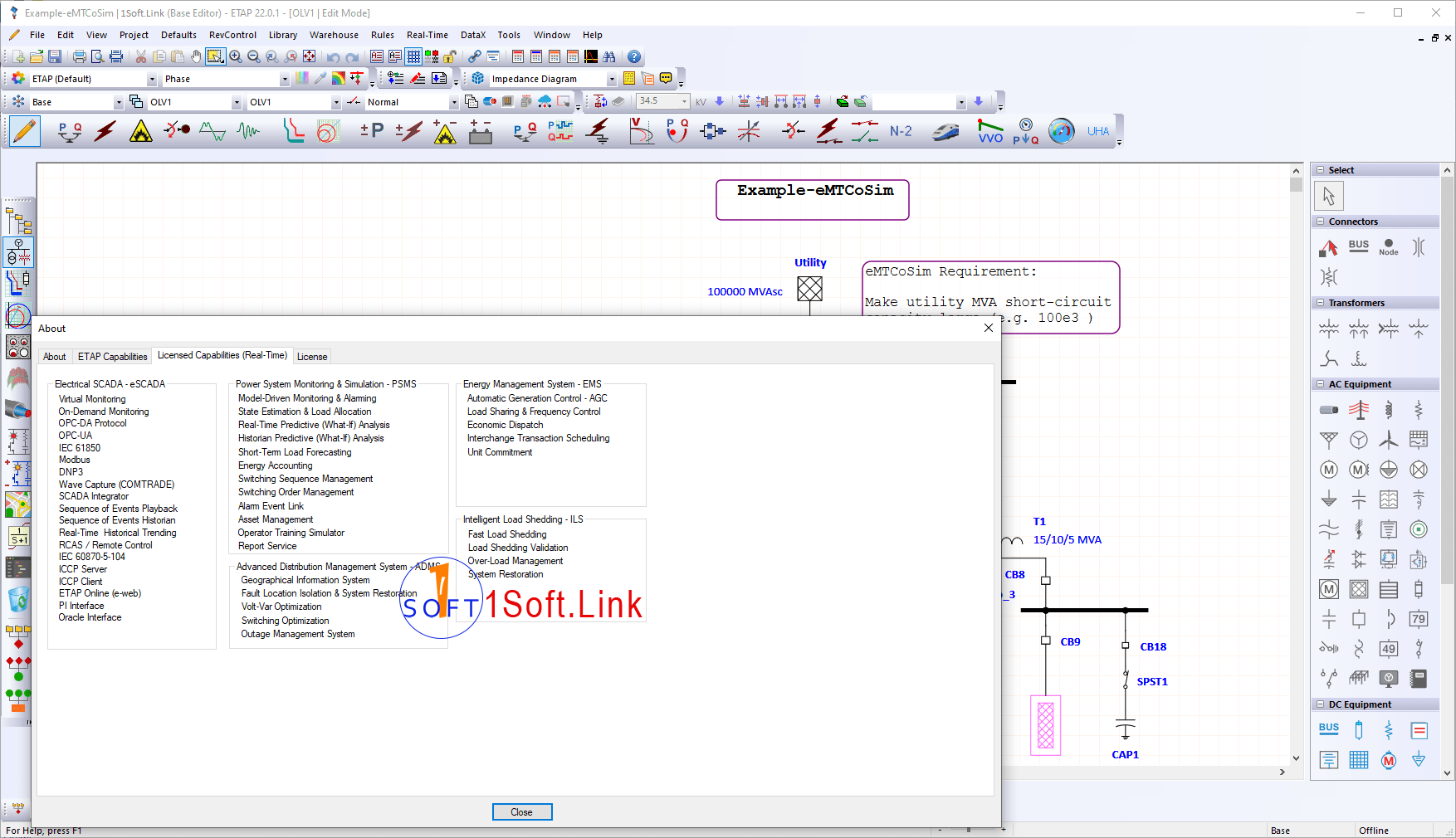1456x838 pixels.
Task: Open Recycle Bin icon on left sidebar
Action: click(18, 599)
